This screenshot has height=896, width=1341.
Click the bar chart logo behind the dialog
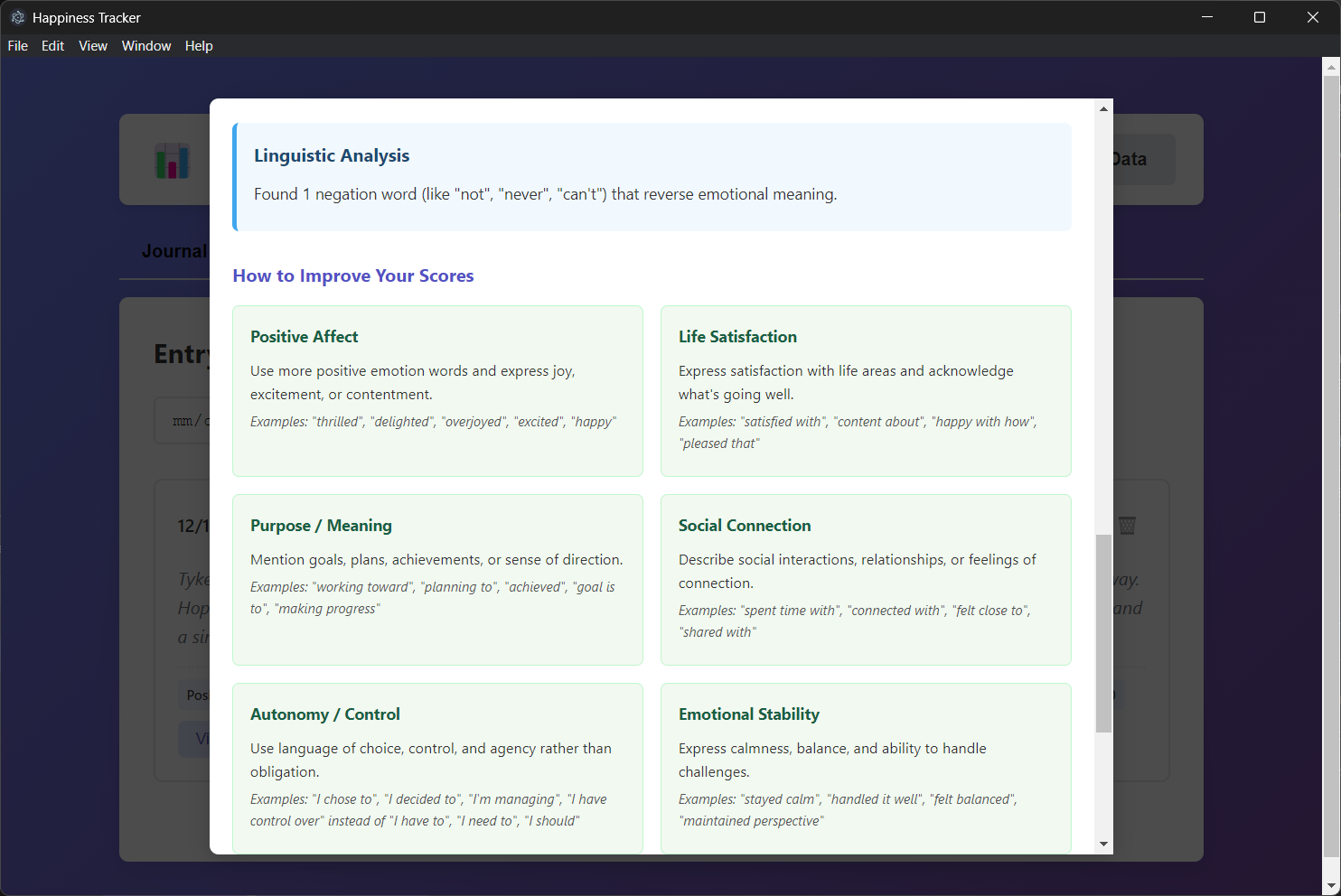[172, 161]
